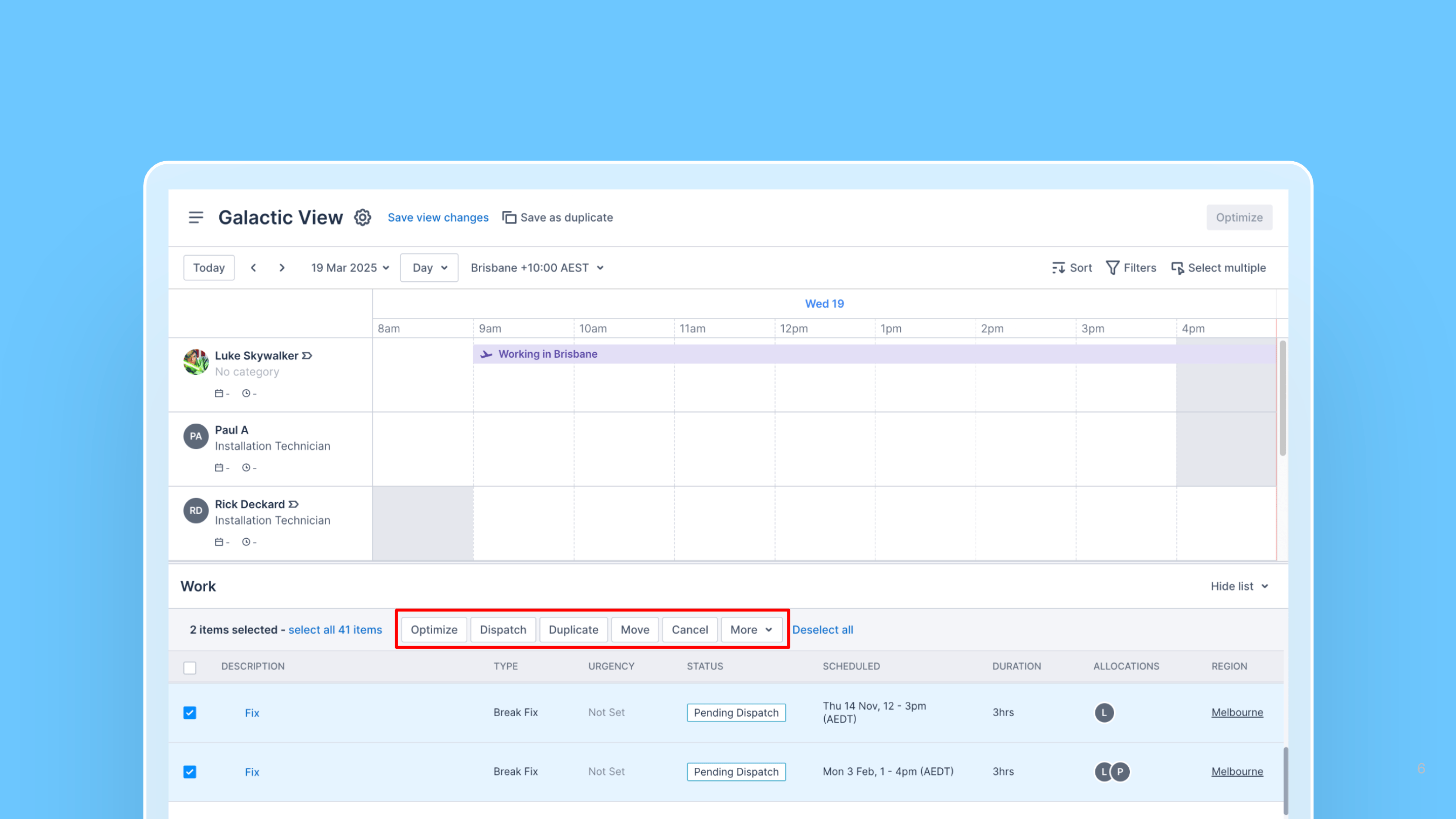
Task: Click Save as duplicate text
Action: click(566, 217)
